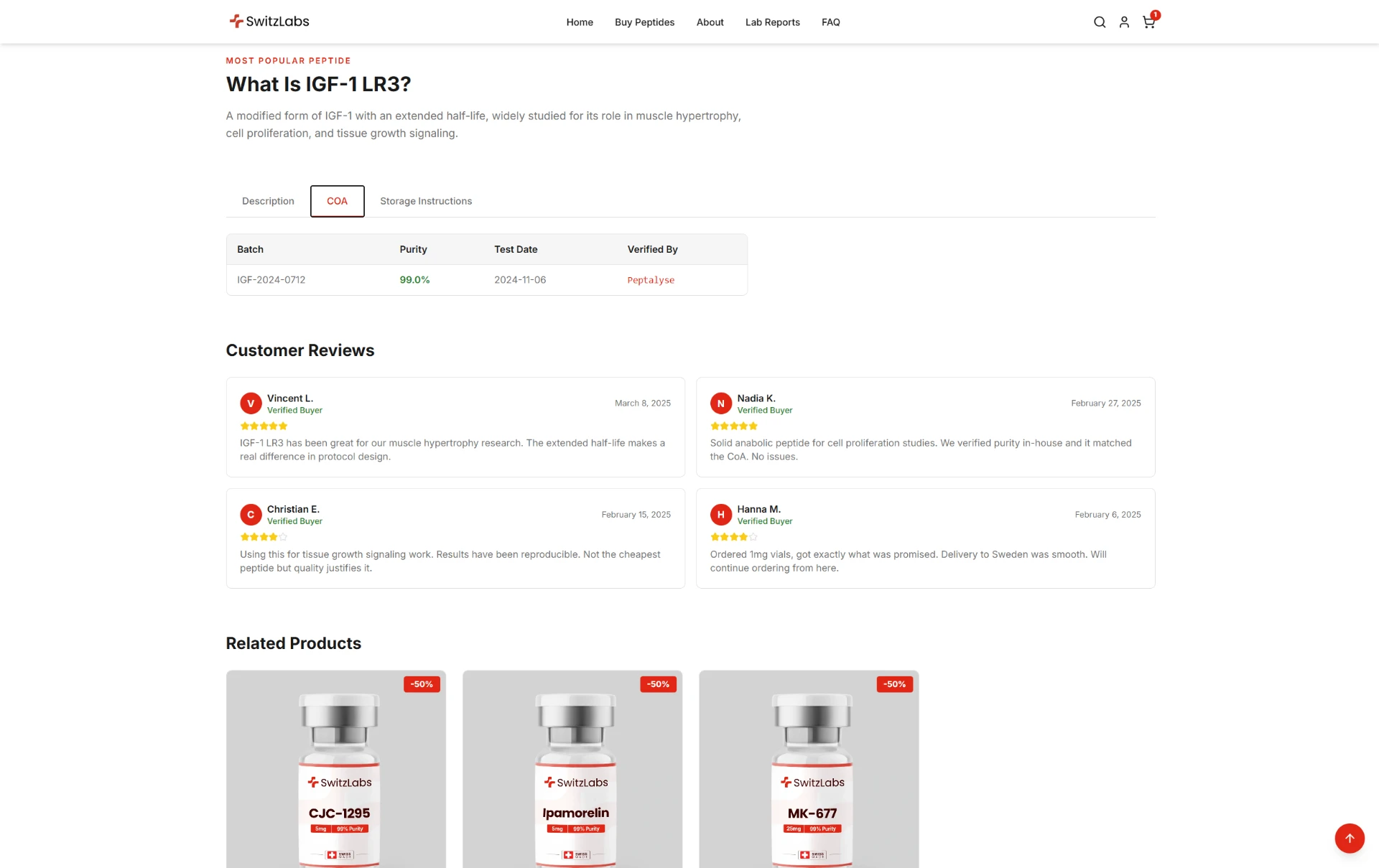Click Nadia K. star rating
The image size is (1379, 868).
[x=734, y=426]
